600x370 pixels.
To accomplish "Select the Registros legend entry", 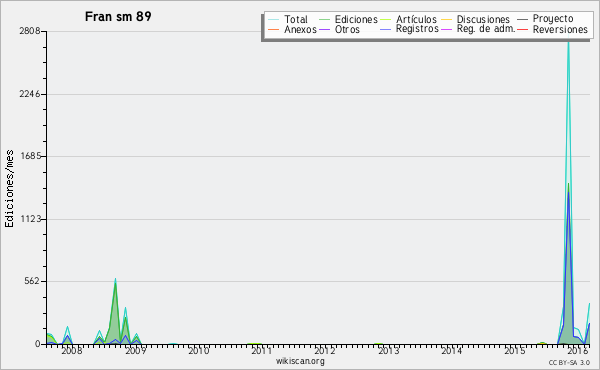I will pyautogui.click(x=417, y=29).
